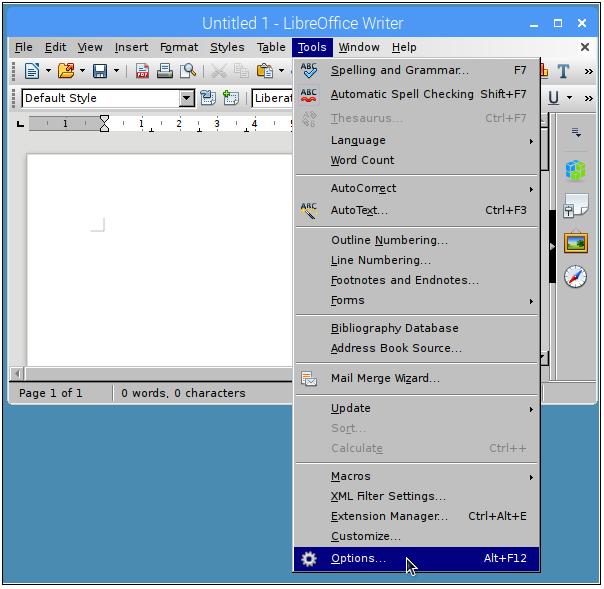This screenshot has height=589, width=604.
Task: Click the Save floppy disk icon
Action: 100,71
